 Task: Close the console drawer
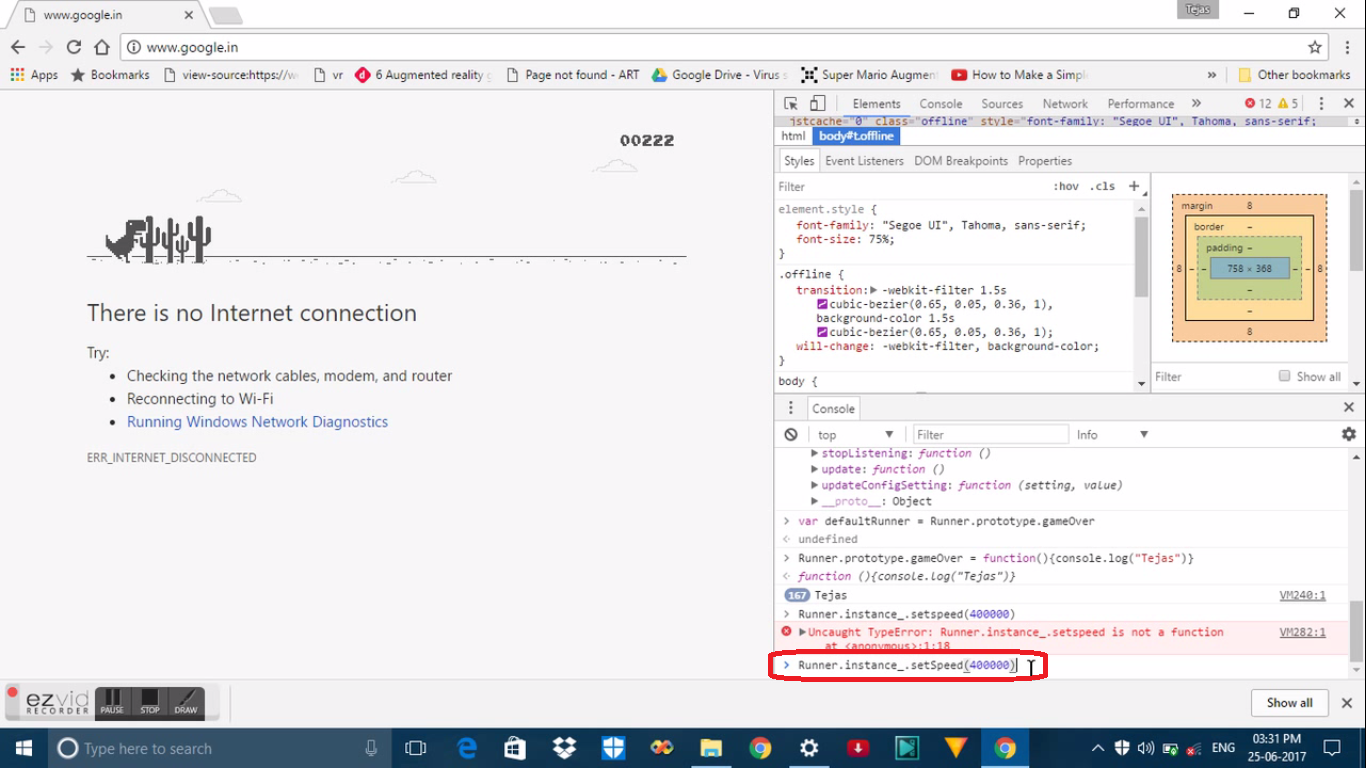tap(1348, 408)
